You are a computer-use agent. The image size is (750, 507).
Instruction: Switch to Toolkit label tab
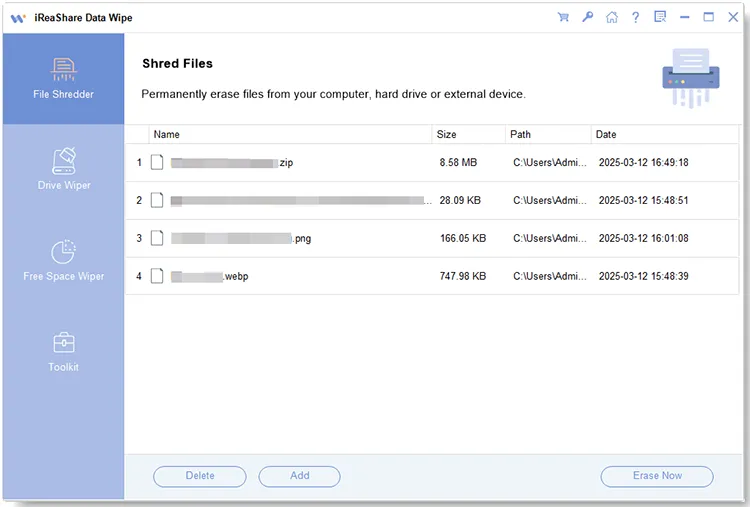coord(64,367)
